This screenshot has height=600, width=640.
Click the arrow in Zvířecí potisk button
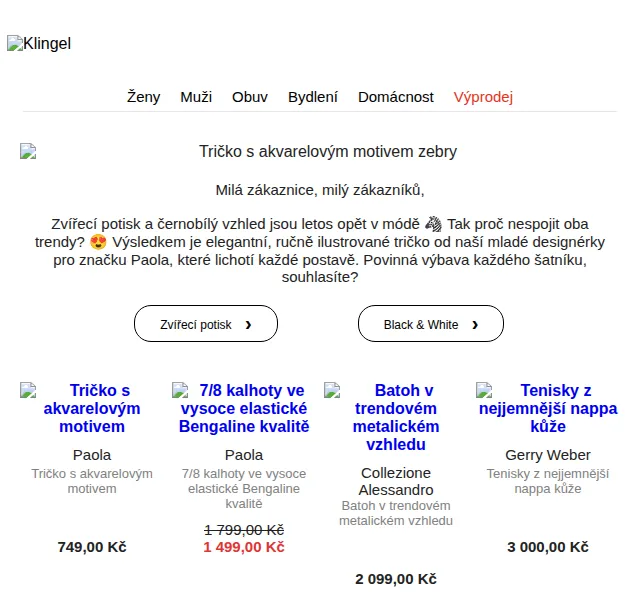(x=248, y=325)
